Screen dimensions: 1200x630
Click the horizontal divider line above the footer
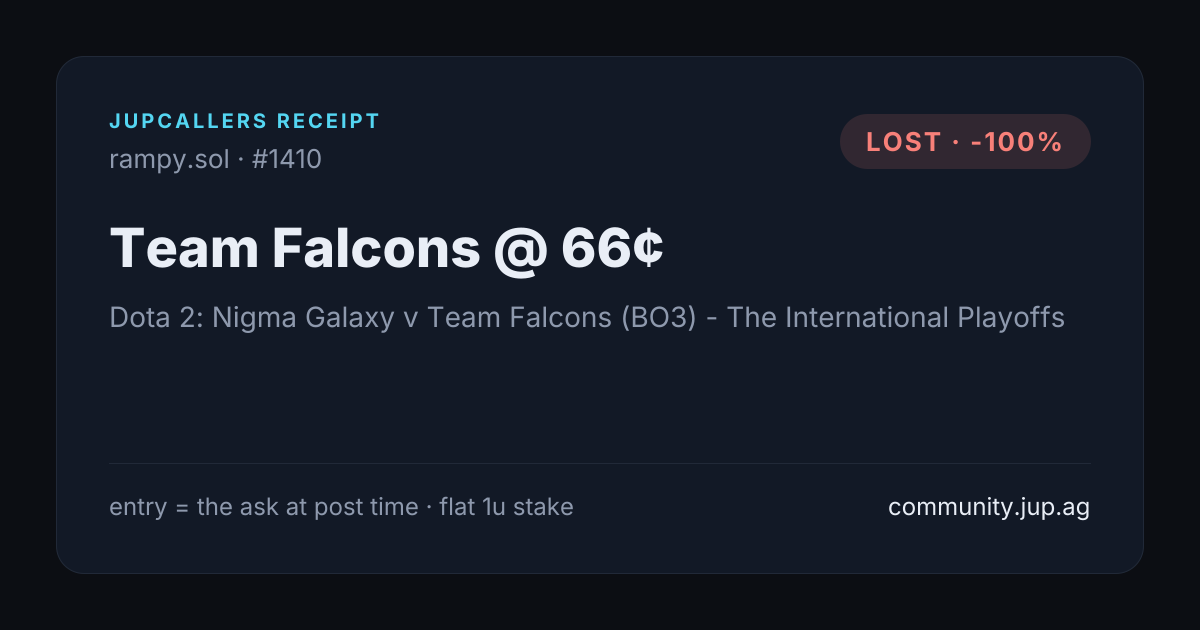tap(600, 463)
